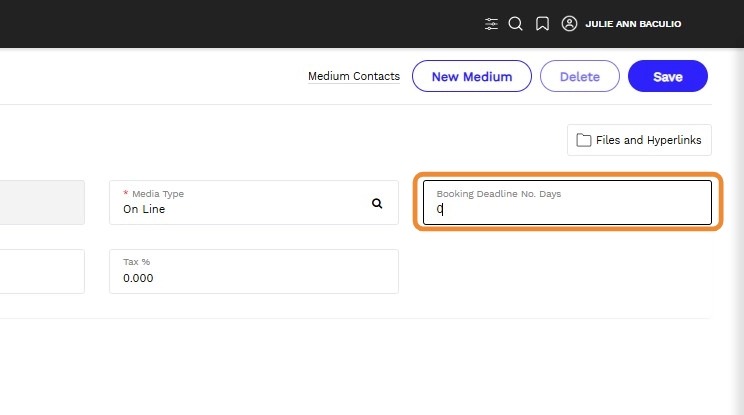This screenshot has width=744, height=415.
Task: Open Files and Hyperlinks
Action: tap(639, 140)
